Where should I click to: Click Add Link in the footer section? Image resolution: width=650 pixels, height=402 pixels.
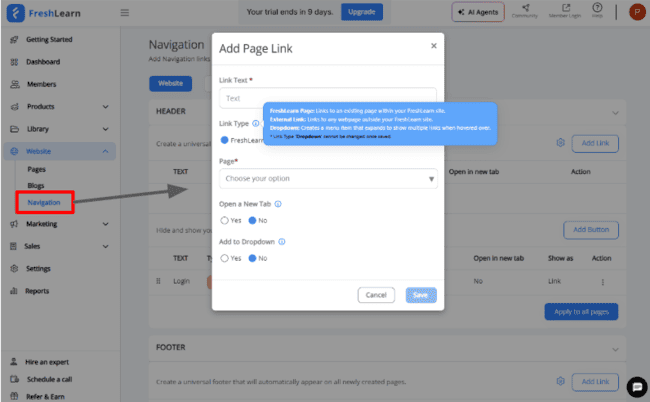coord(595,382)
